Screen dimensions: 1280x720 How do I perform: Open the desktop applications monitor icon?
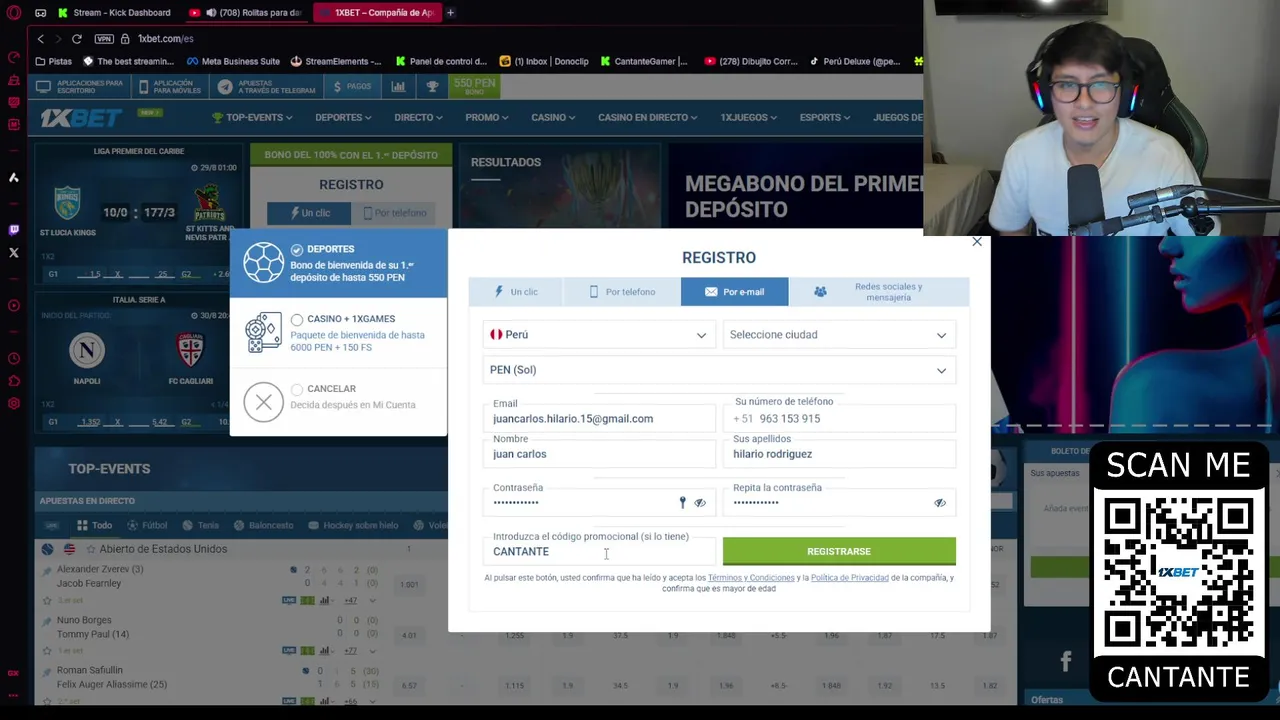(43, 87)
